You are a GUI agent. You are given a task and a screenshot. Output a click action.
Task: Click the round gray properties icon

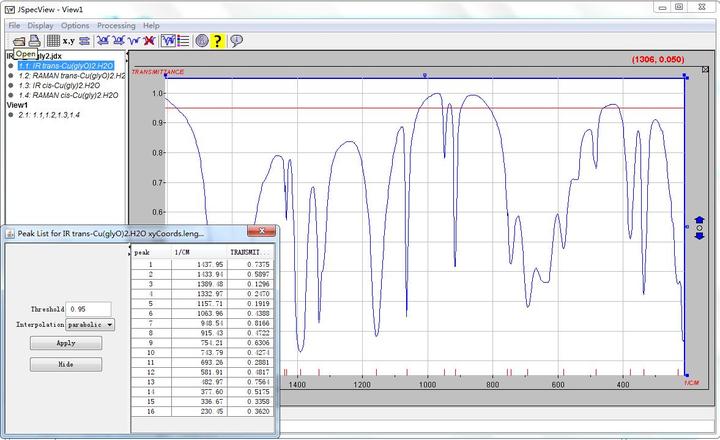201,41
